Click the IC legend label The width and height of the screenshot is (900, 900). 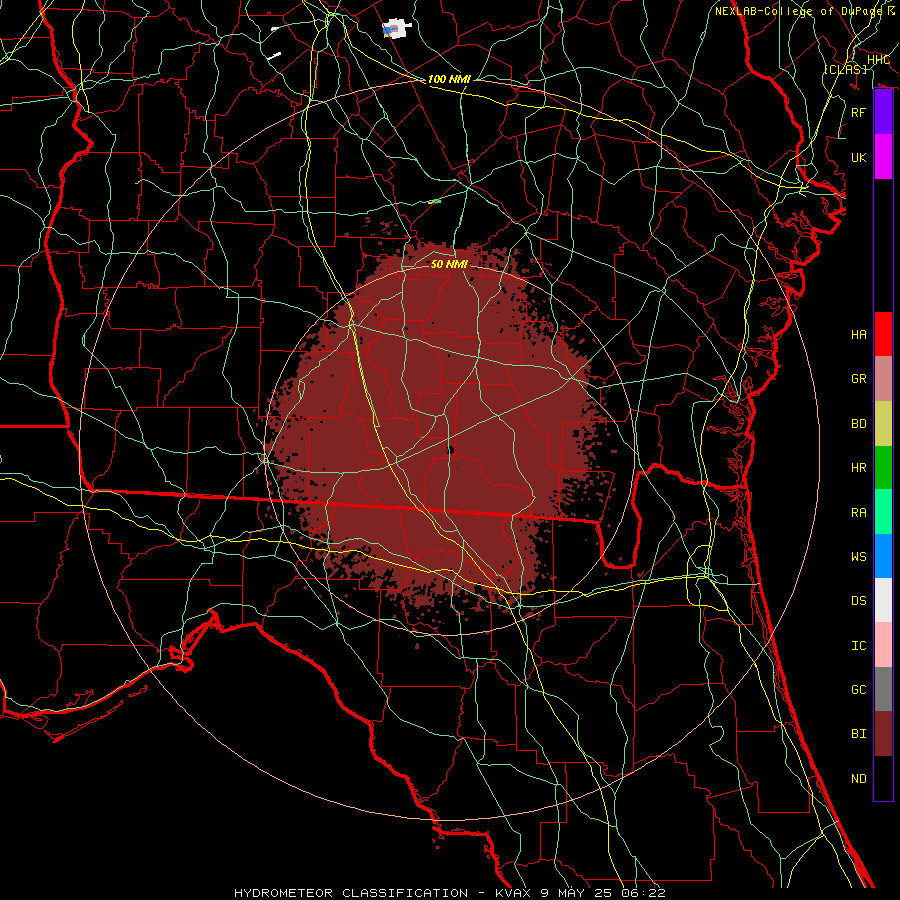coord(858,645)
